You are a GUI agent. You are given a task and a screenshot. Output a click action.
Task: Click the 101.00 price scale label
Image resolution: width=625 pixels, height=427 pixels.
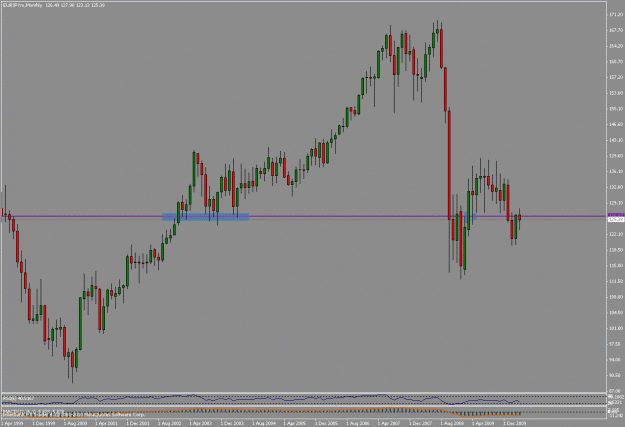pyautogui.click(x=616, y=328)
